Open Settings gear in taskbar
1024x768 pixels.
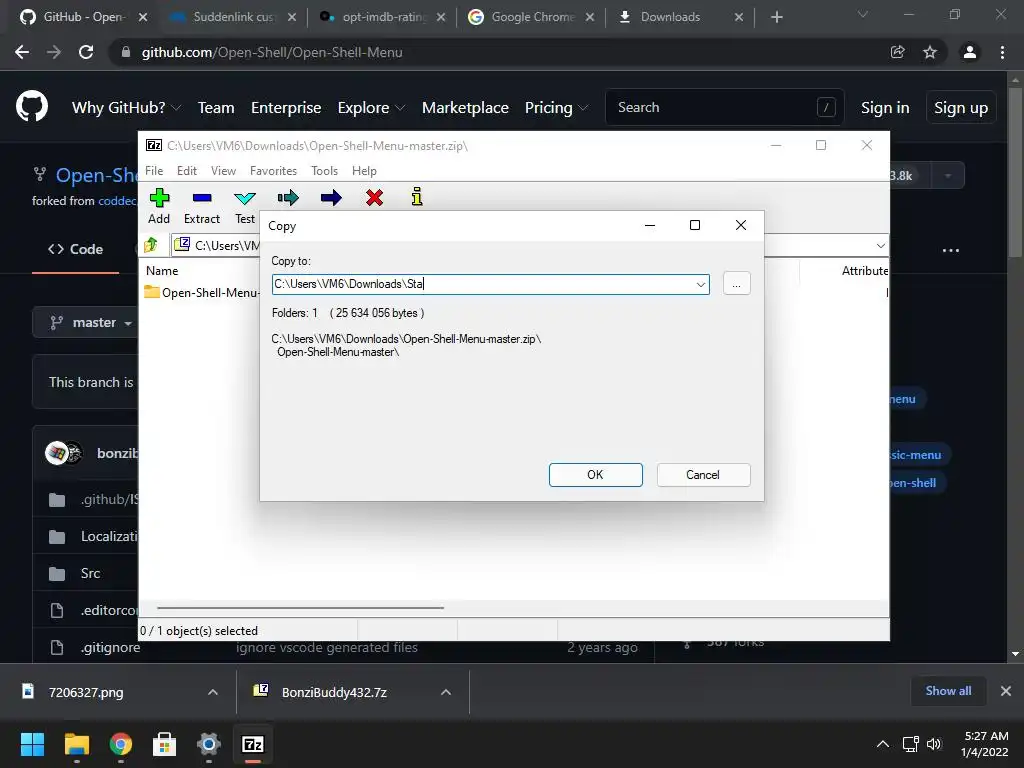pos(209,744)
